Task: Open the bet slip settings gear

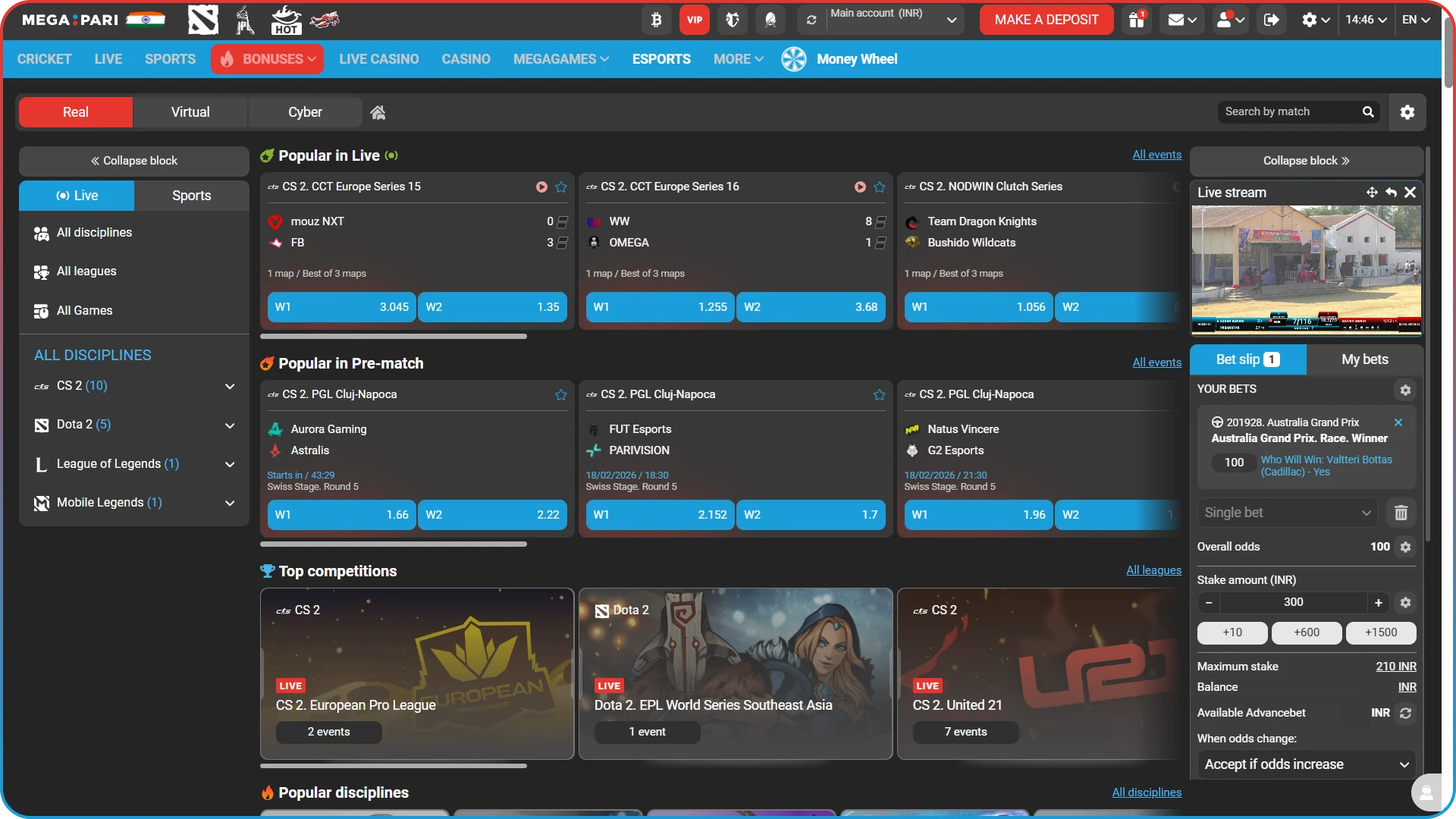Action: (1404, 390)
